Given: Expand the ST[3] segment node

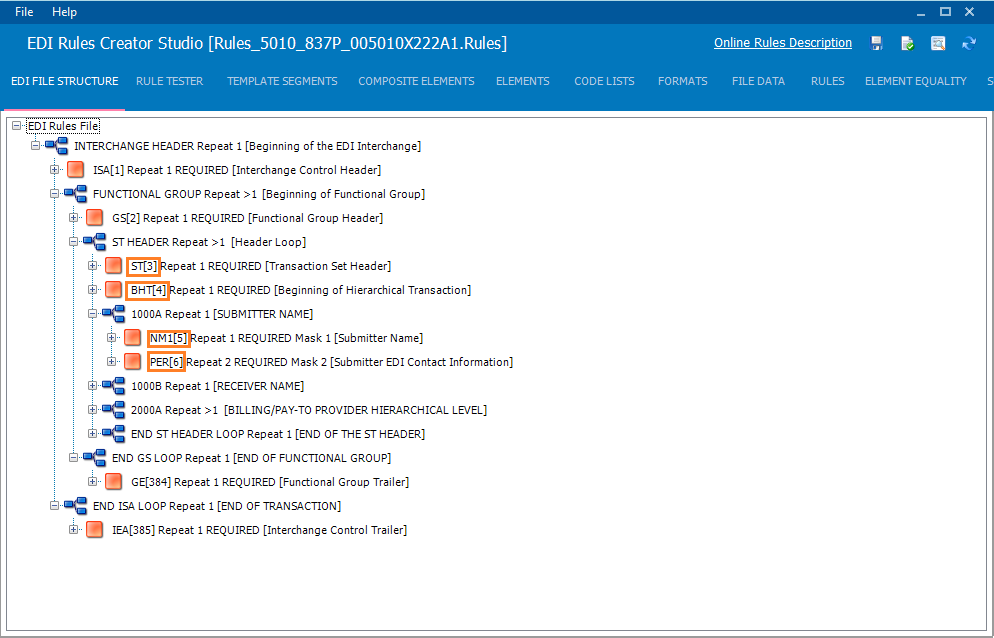Looking at the screenshot, I should (x=93, y=266).
